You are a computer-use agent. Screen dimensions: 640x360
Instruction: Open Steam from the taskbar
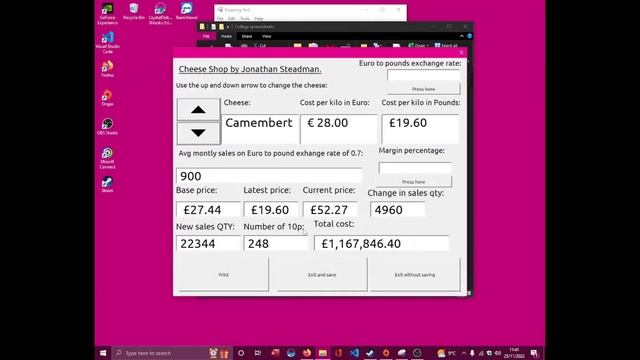pyautogui.click(x=370, y=353)
